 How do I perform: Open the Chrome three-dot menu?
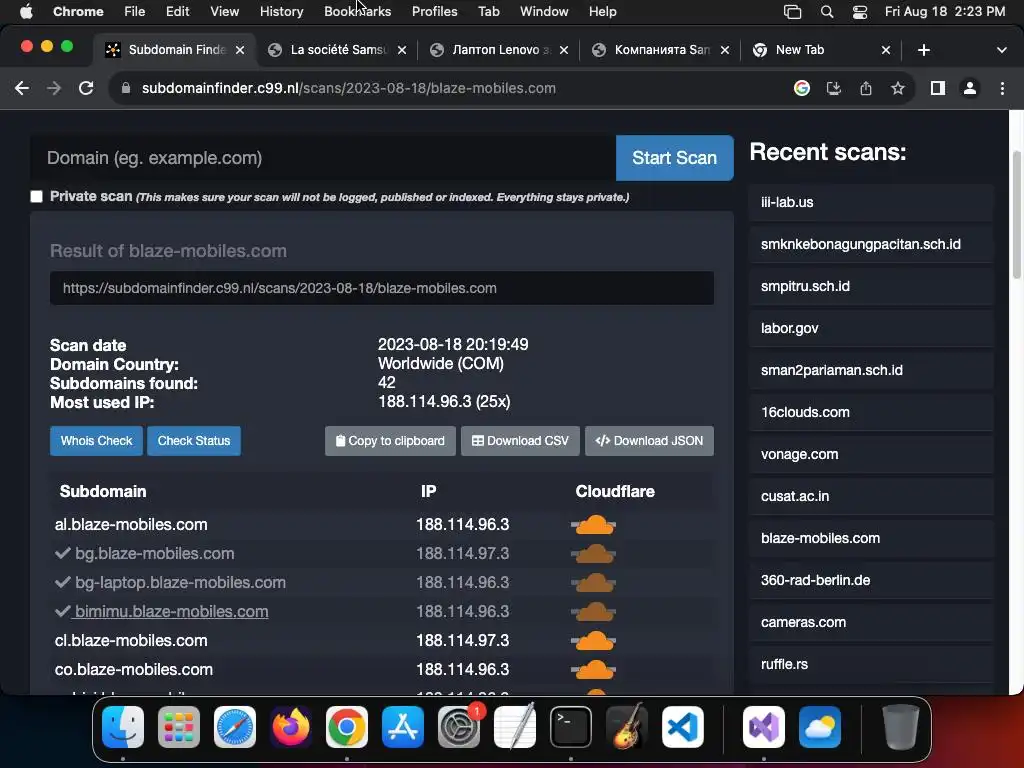(1002, 88)
